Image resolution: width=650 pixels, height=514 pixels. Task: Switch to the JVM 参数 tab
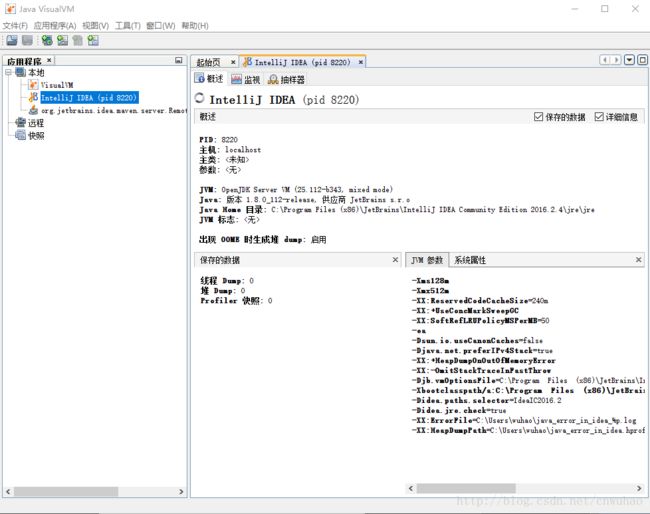pos(427,260)
